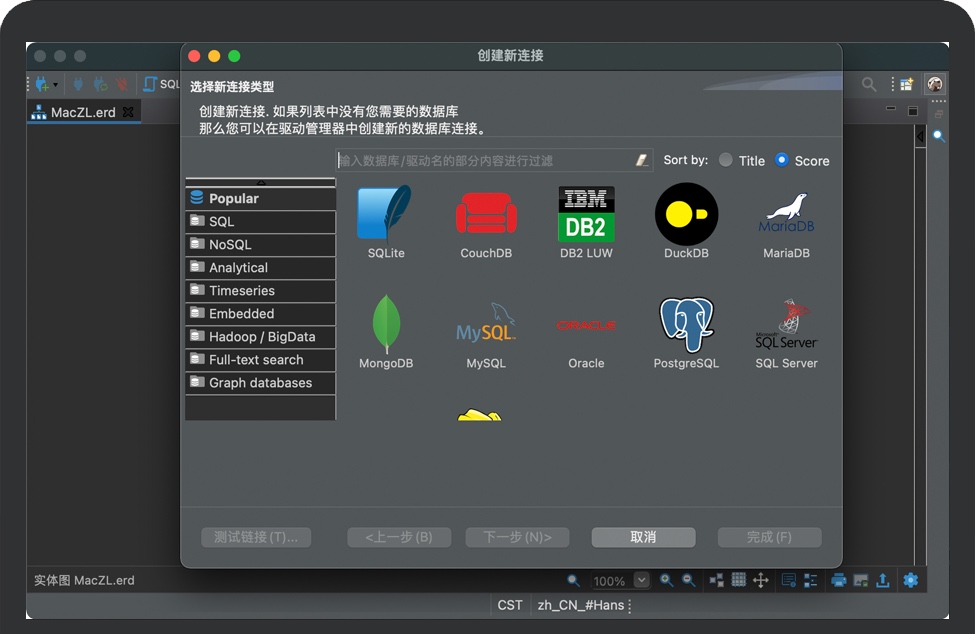975x634 pixels.
Task: Click the 下一步 (N)> next button
Action: click(x=517, y=537)
